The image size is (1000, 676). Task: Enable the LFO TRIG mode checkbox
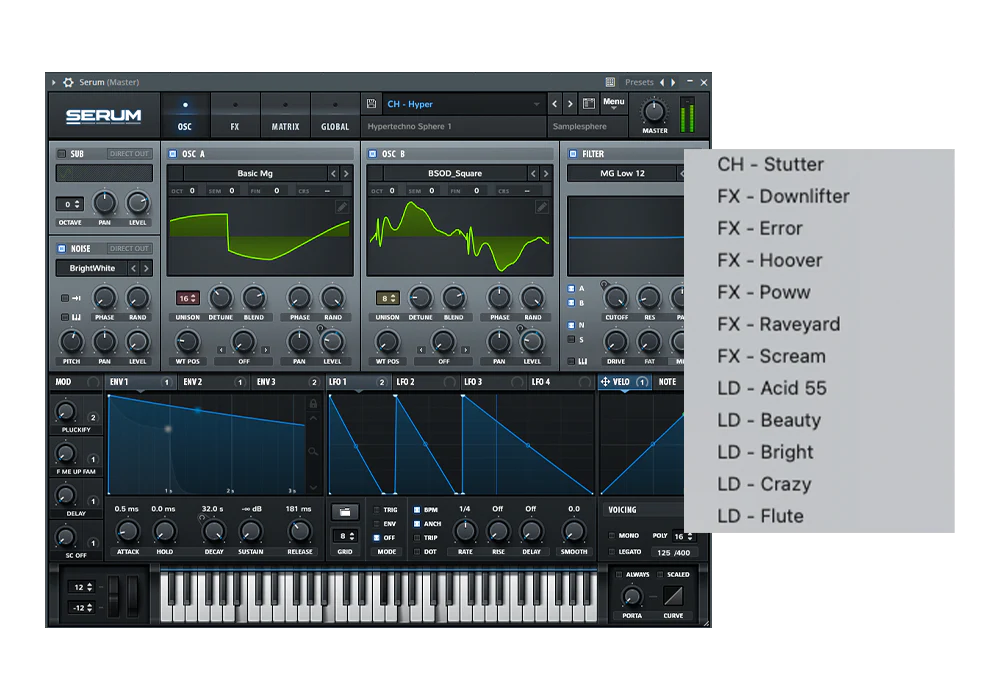(376, 510)
